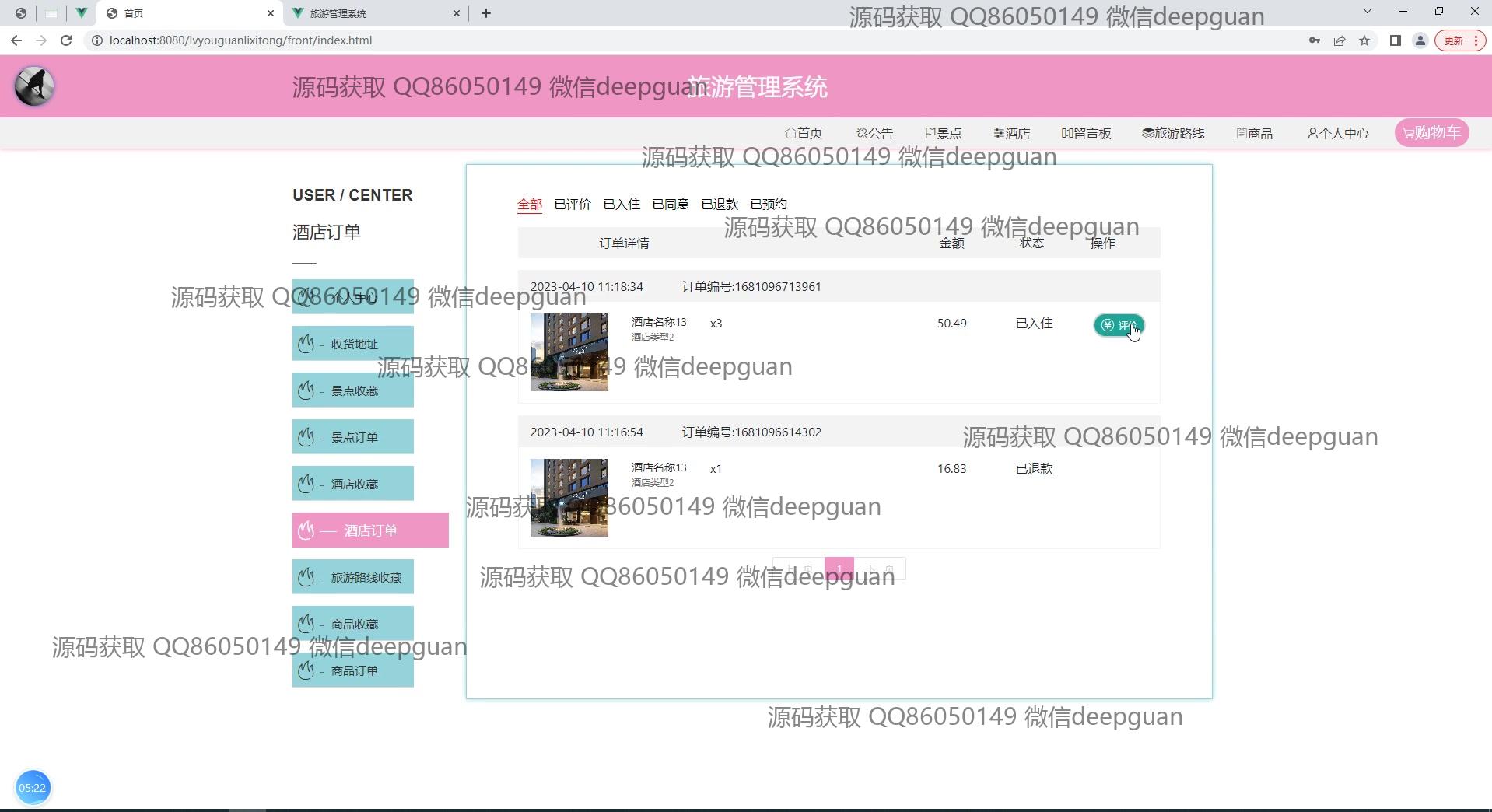Image resolution: width=1492 pixels, height=812 pixels.
Task: Open the 购物车 shopping cart button
Action: coord(1431,132)
